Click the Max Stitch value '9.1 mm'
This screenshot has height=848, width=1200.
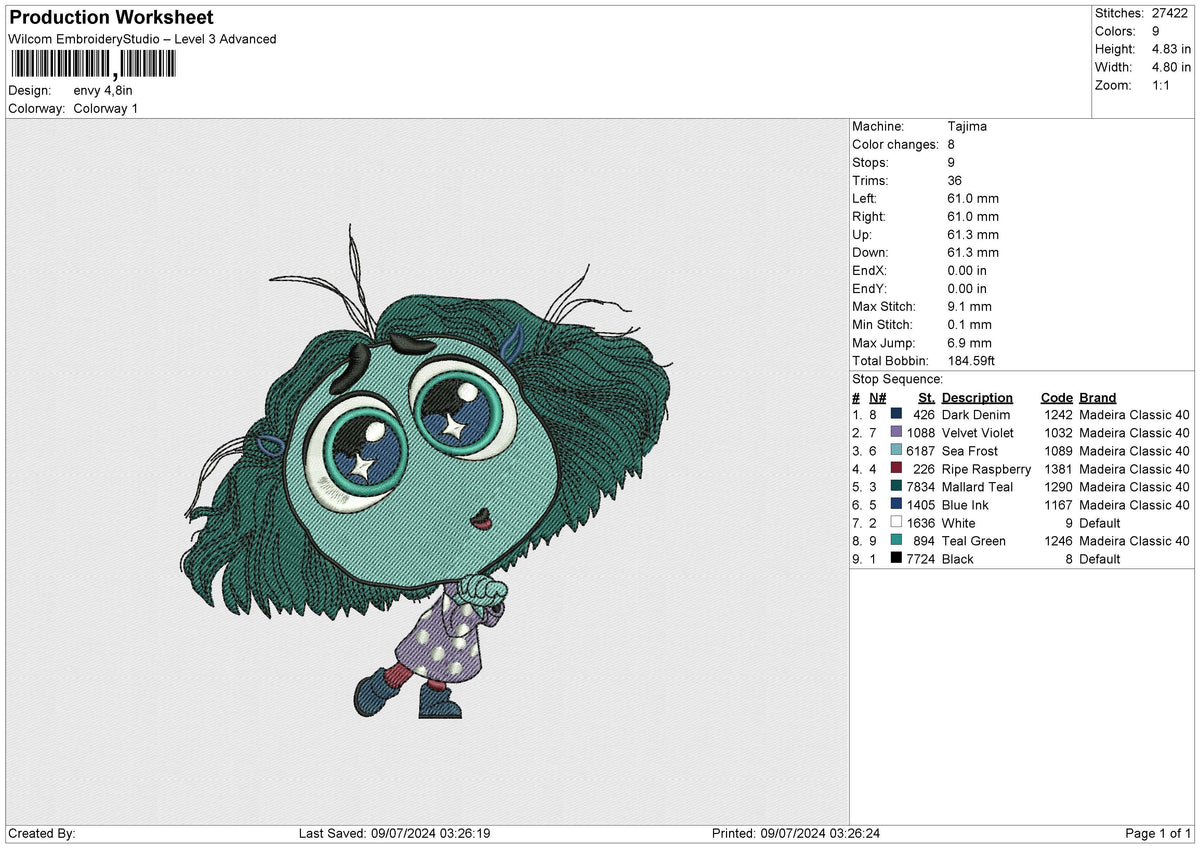pyautogui.click(x=969, y=306)
